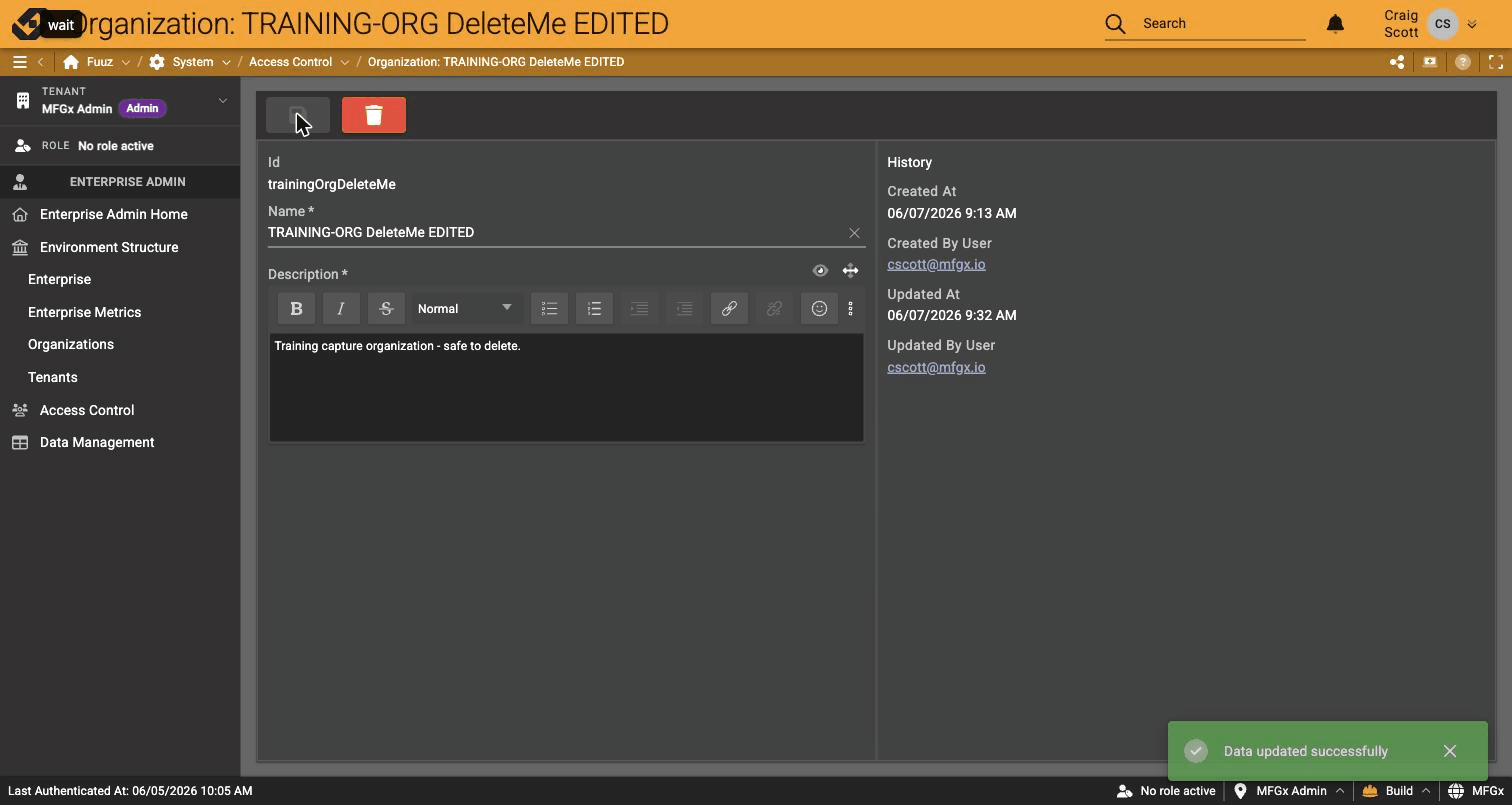Open Data Management in the sidebar
This screenshot has width=1512, height=805.
97,442
